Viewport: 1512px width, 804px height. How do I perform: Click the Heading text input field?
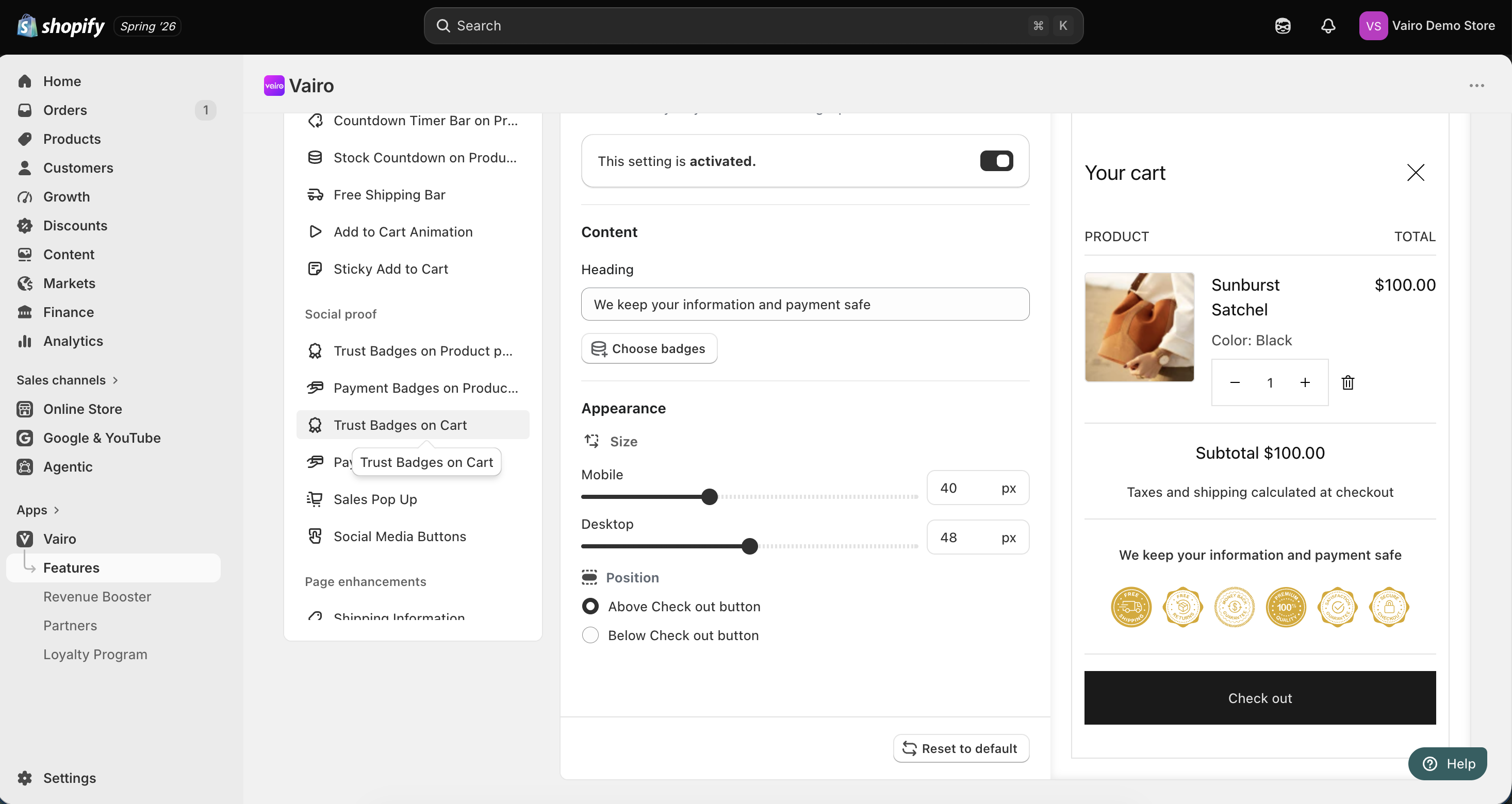pos(804,305)
